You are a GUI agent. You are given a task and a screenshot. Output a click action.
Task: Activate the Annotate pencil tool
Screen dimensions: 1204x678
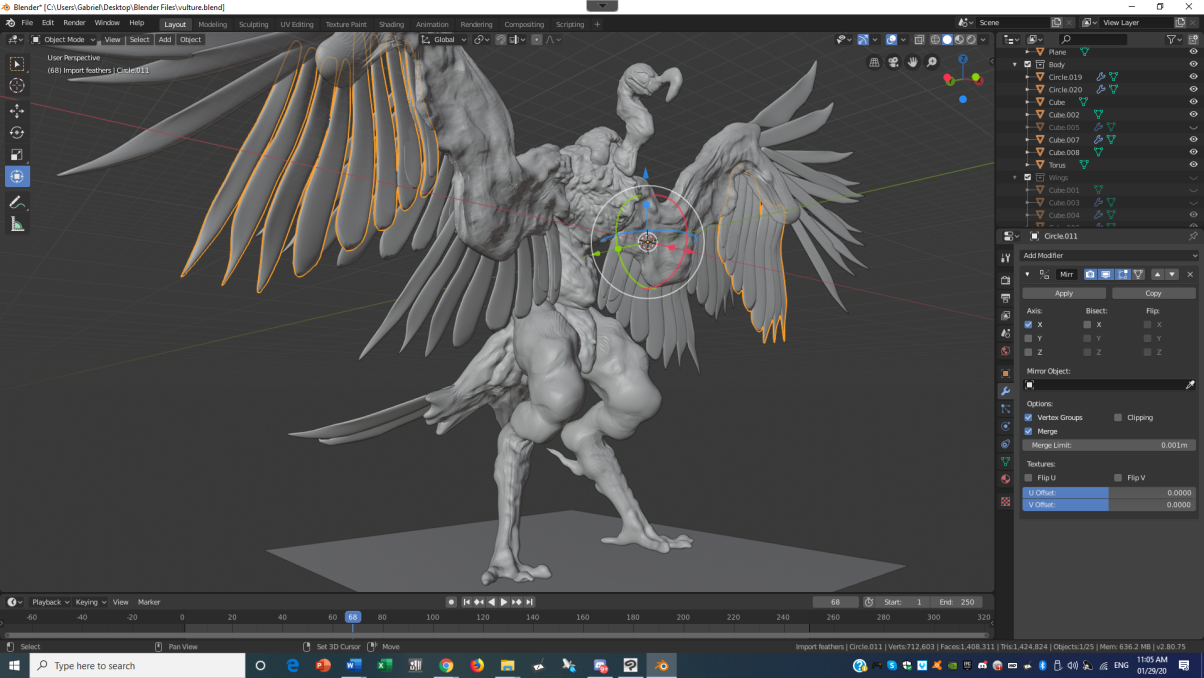pos(17,202)
